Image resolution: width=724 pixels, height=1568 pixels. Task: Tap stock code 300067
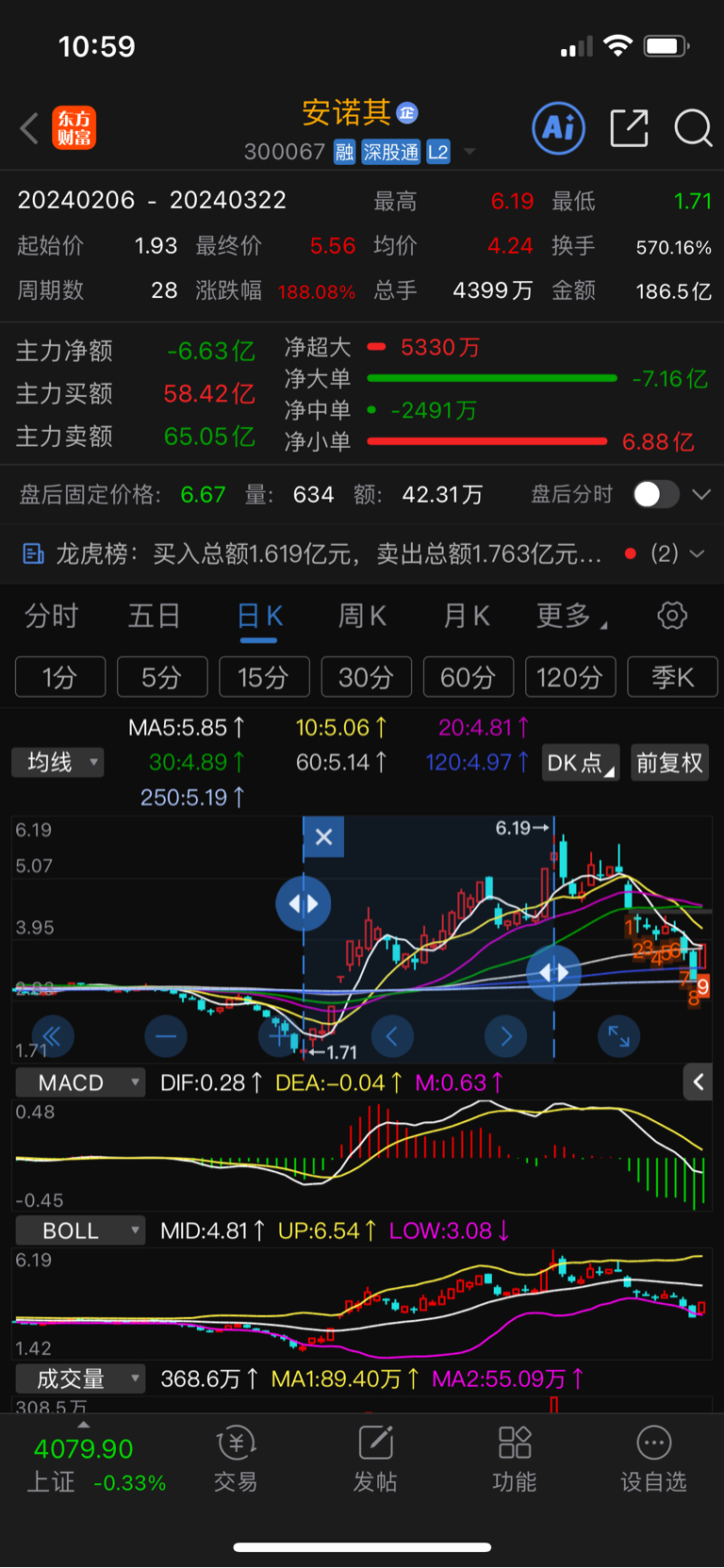pyautogui.click(x=284, y=152)
